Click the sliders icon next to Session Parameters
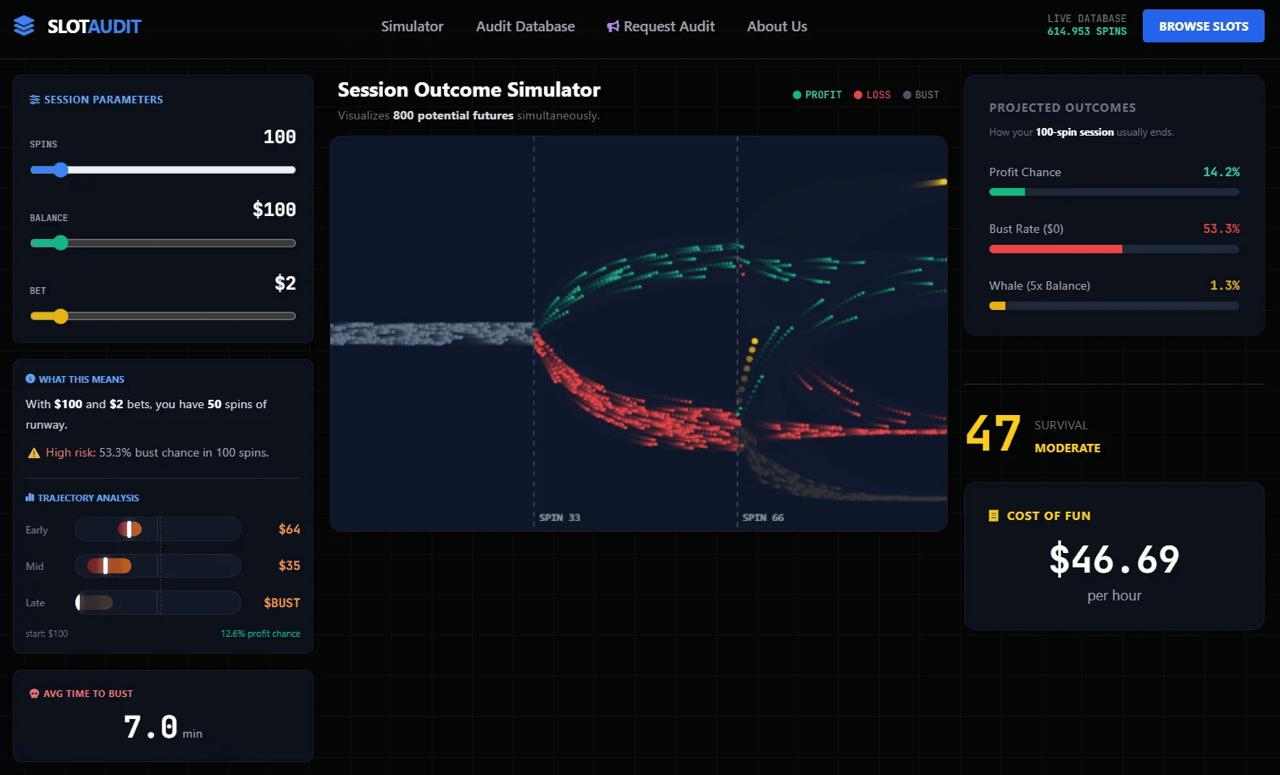The image size is (1280, 775). (35, 100)
